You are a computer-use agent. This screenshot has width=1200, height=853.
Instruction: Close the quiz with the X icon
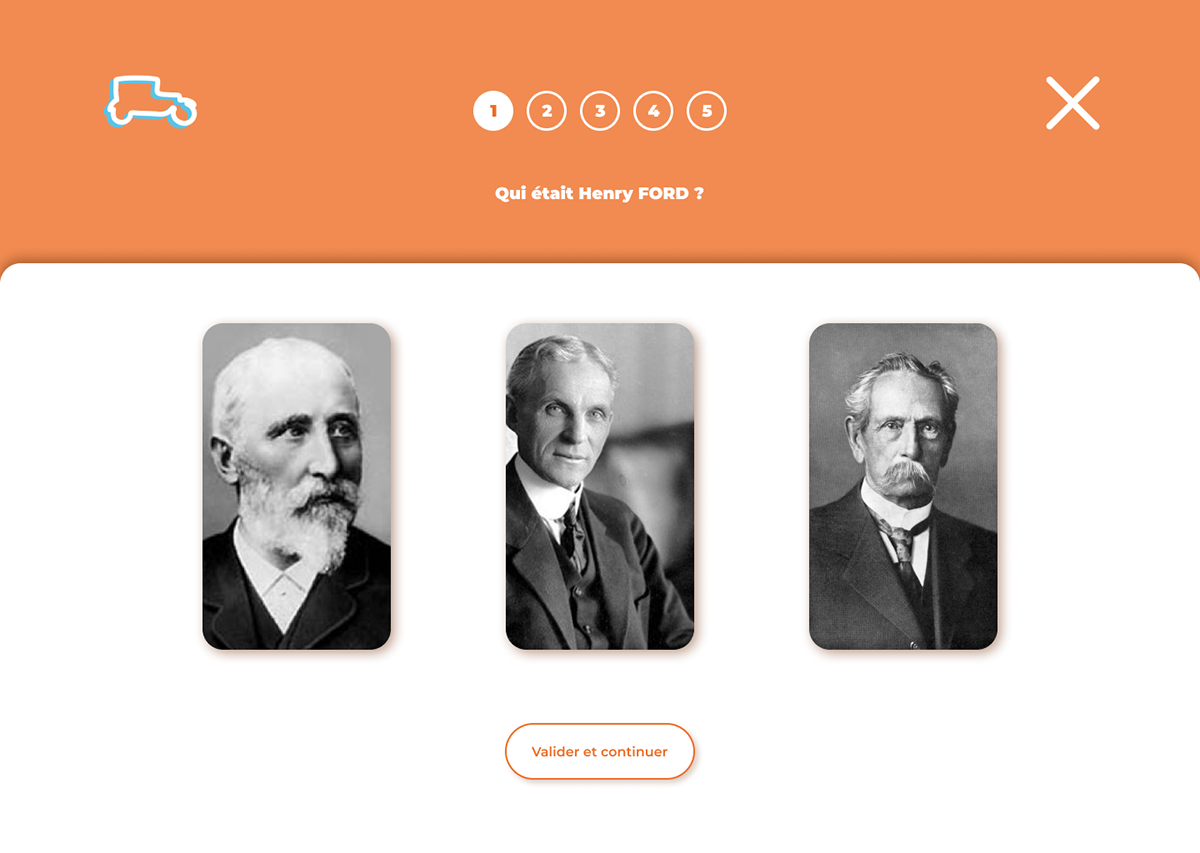(x=1073, y=103)
